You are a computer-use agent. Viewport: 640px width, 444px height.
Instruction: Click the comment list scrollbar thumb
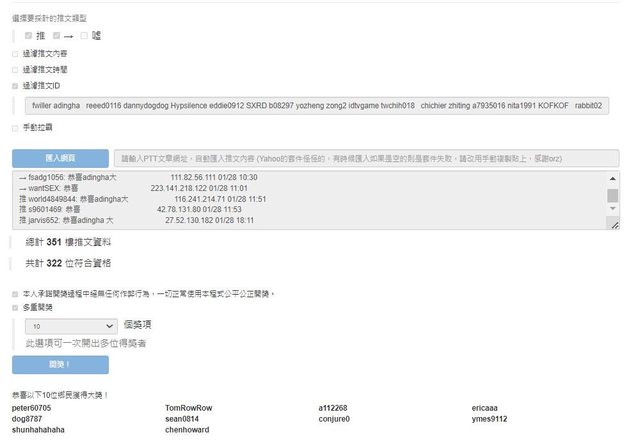pos(613,195)
